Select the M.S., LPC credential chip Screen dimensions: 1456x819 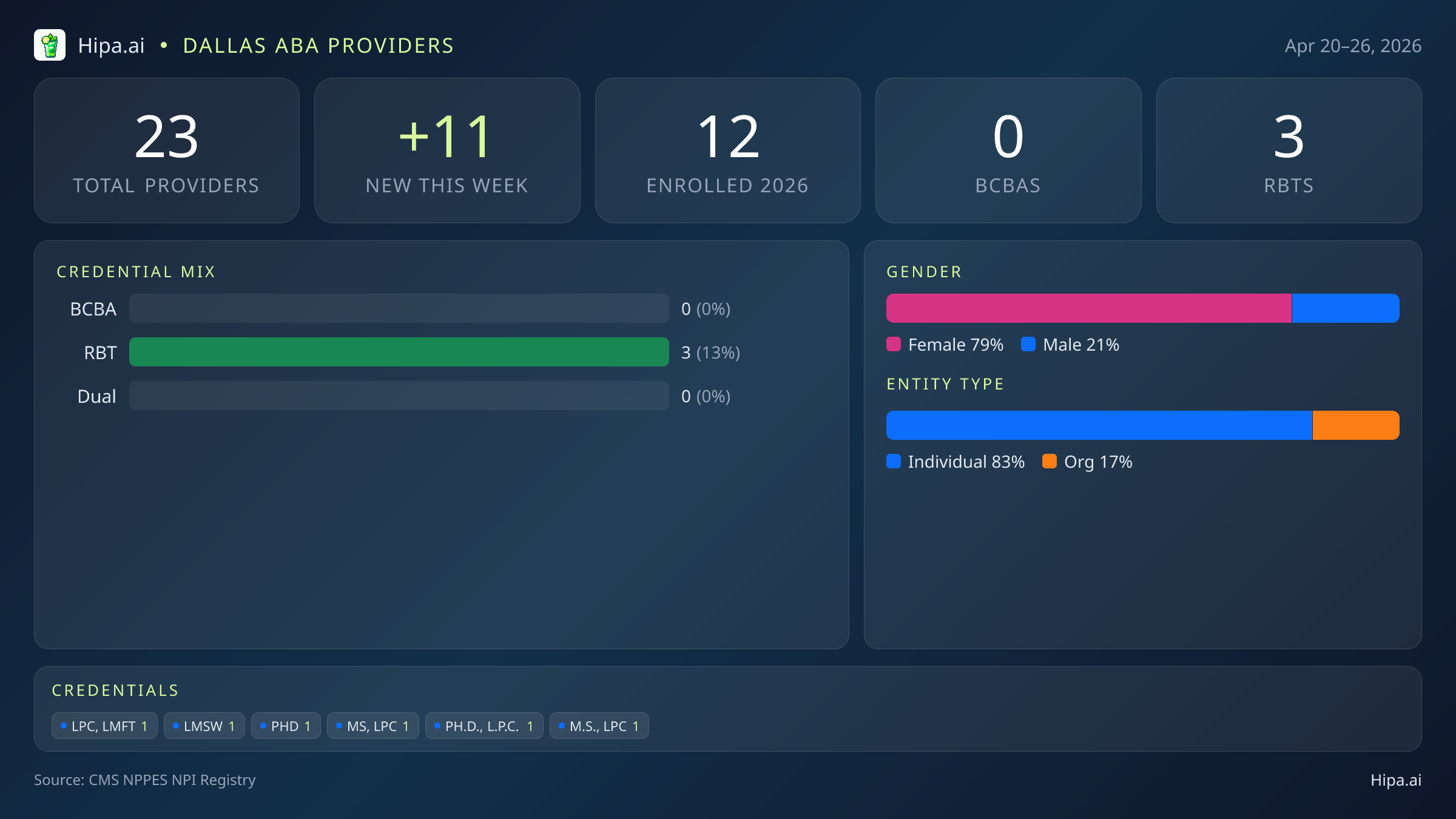[599, 726]
